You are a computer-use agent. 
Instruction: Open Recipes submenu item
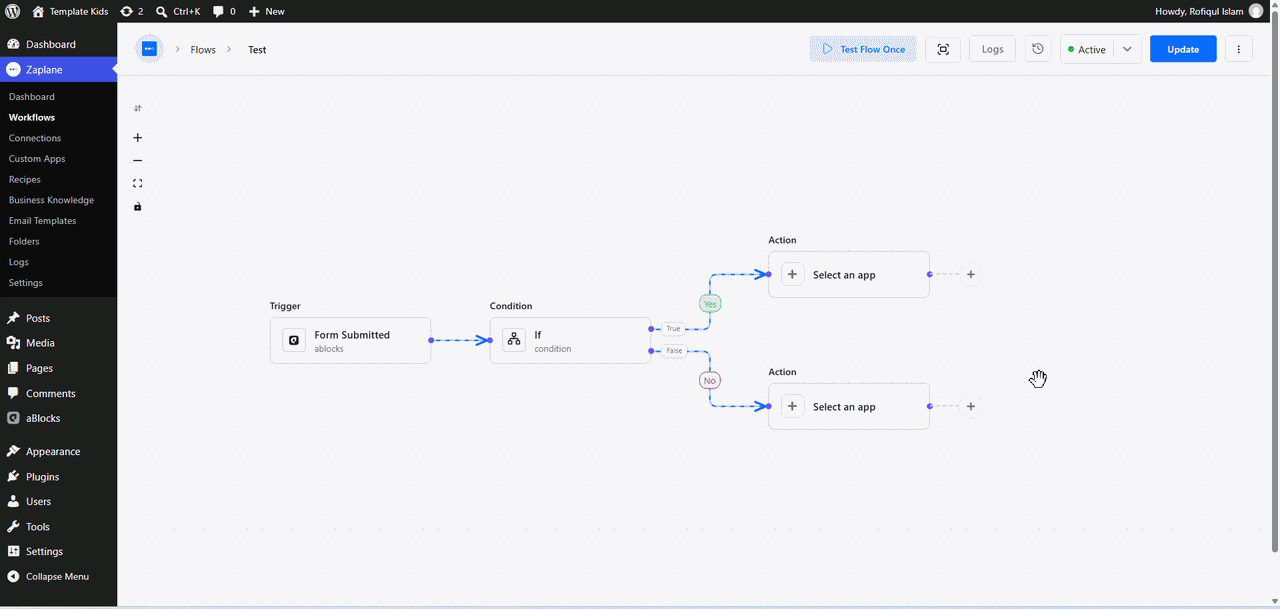25,179
